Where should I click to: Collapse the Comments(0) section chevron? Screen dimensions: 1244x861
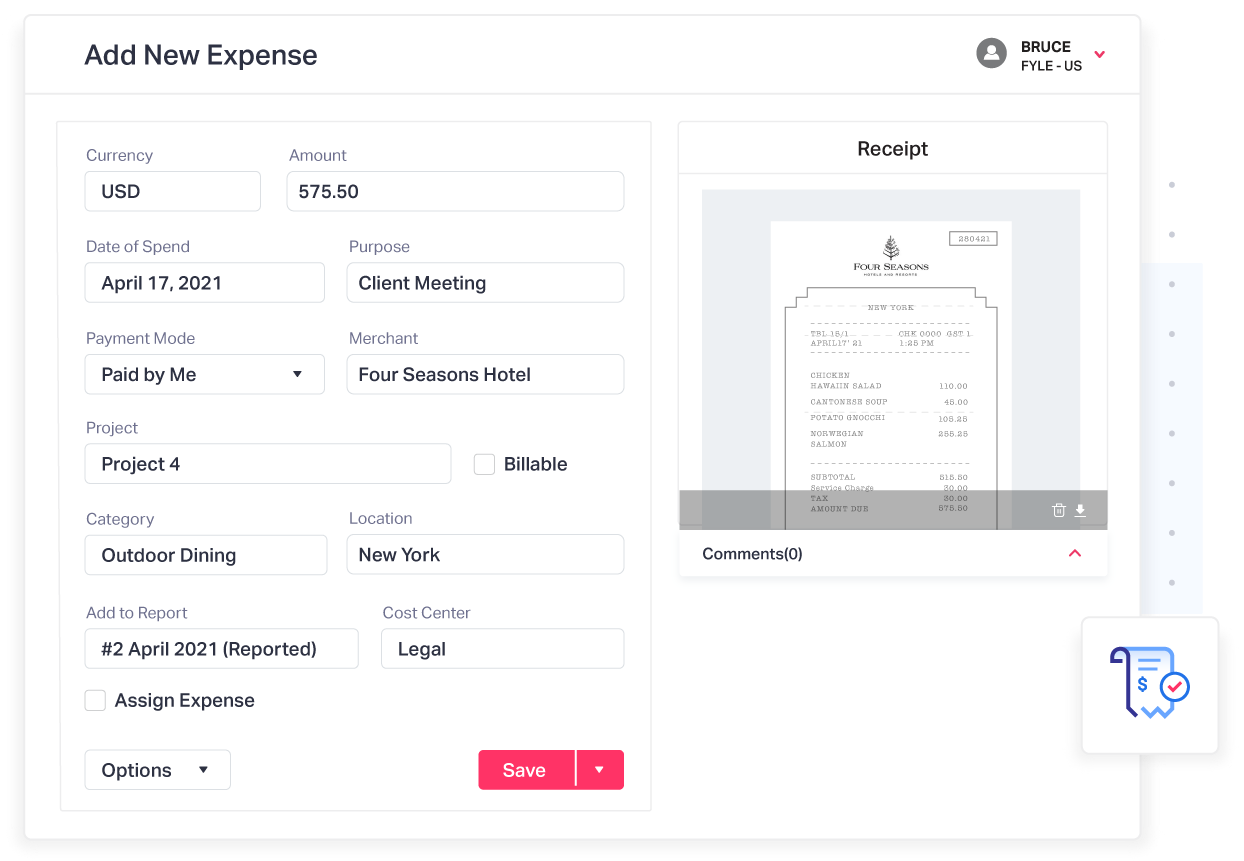pyautogui.click(x=1075, y=553)
